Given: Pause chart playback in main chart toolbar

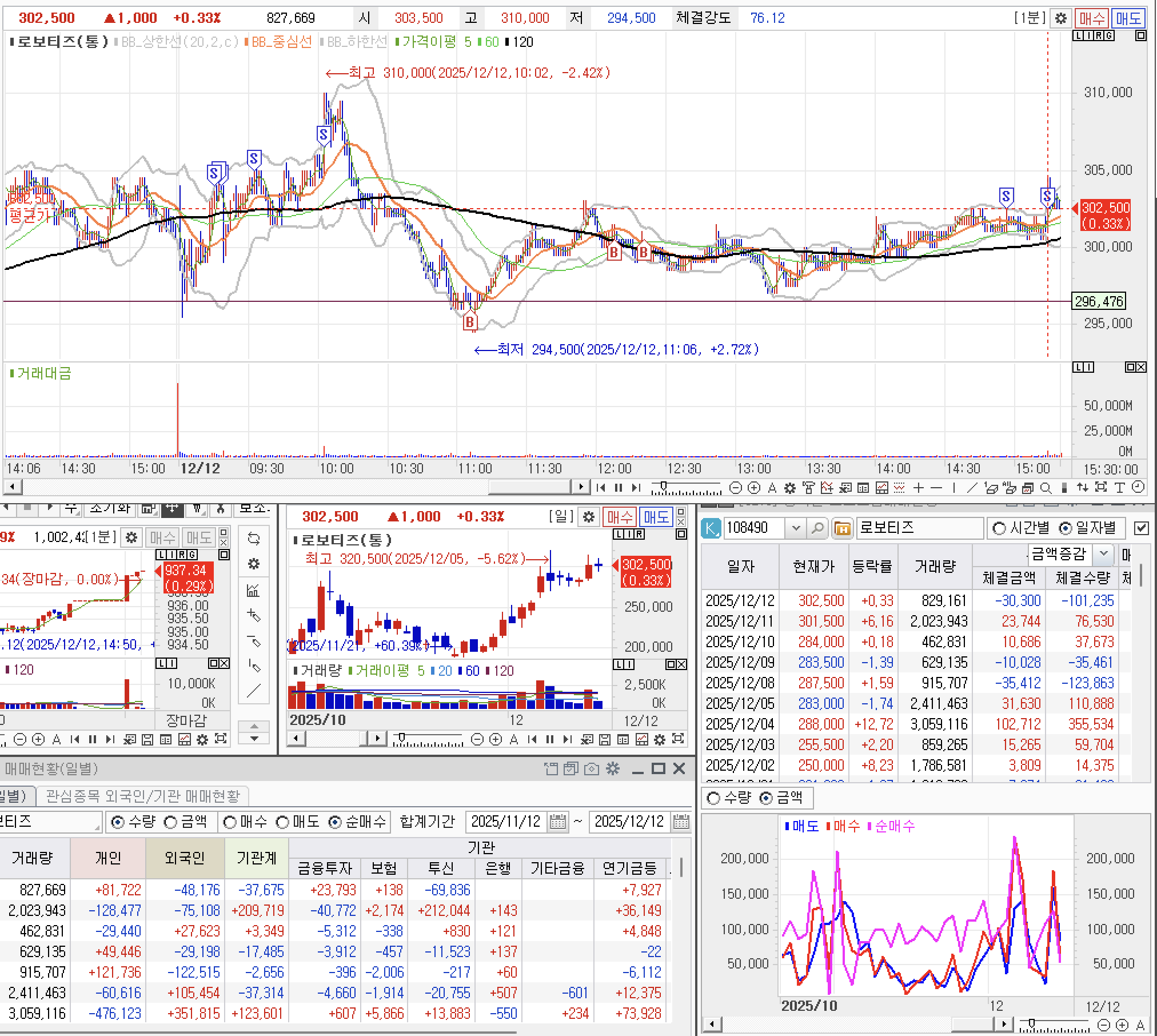Looking at the screenshot, I should pyautogui.click(x=618, y=488).
